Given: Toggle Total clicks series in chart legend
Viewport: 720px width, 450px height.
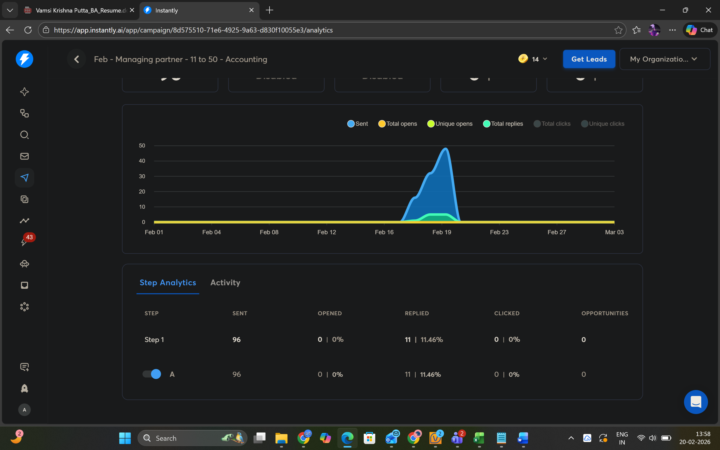Looking at the screenshot, I should [553, 124].
